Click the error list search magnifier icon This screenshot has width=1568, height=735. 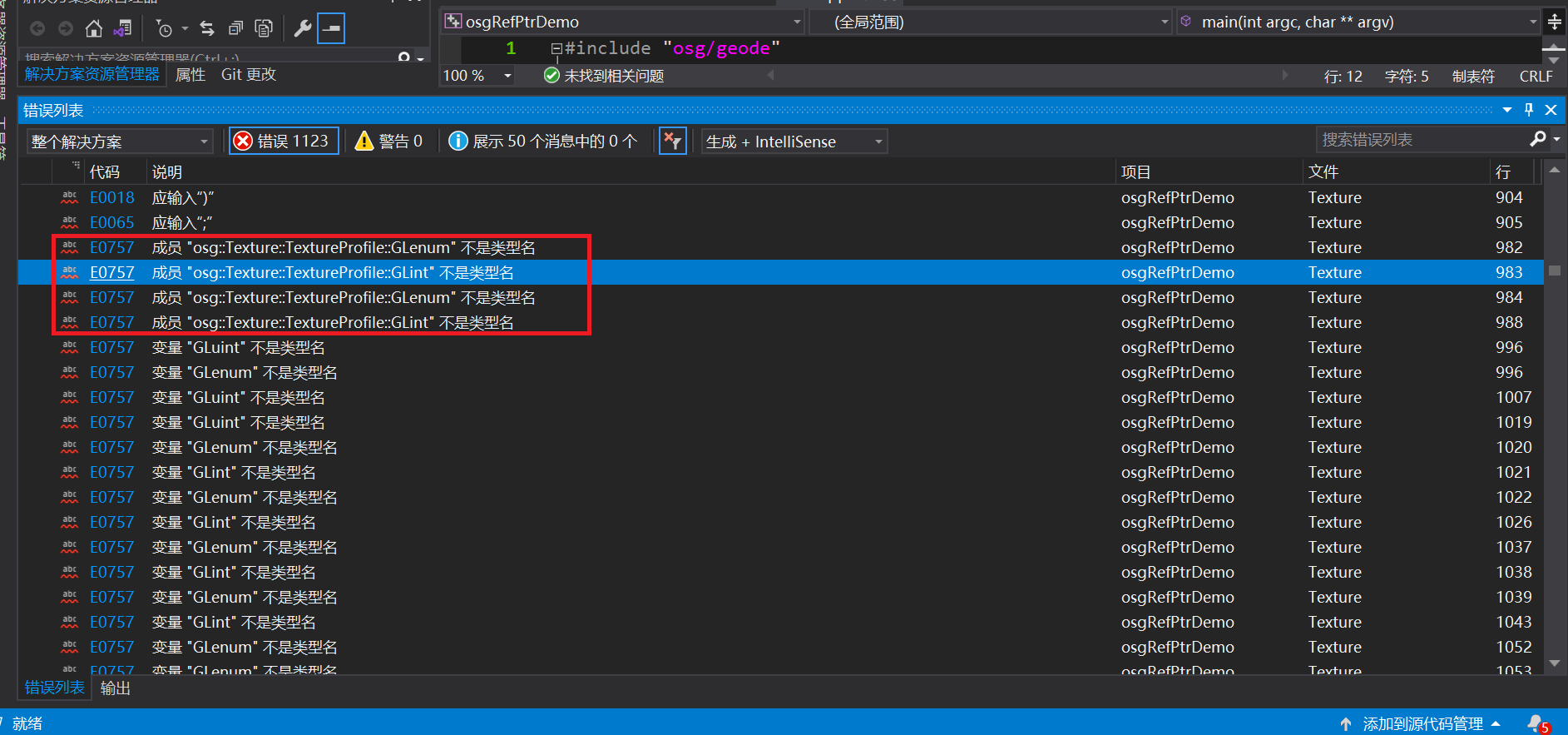click(1538, 140)
